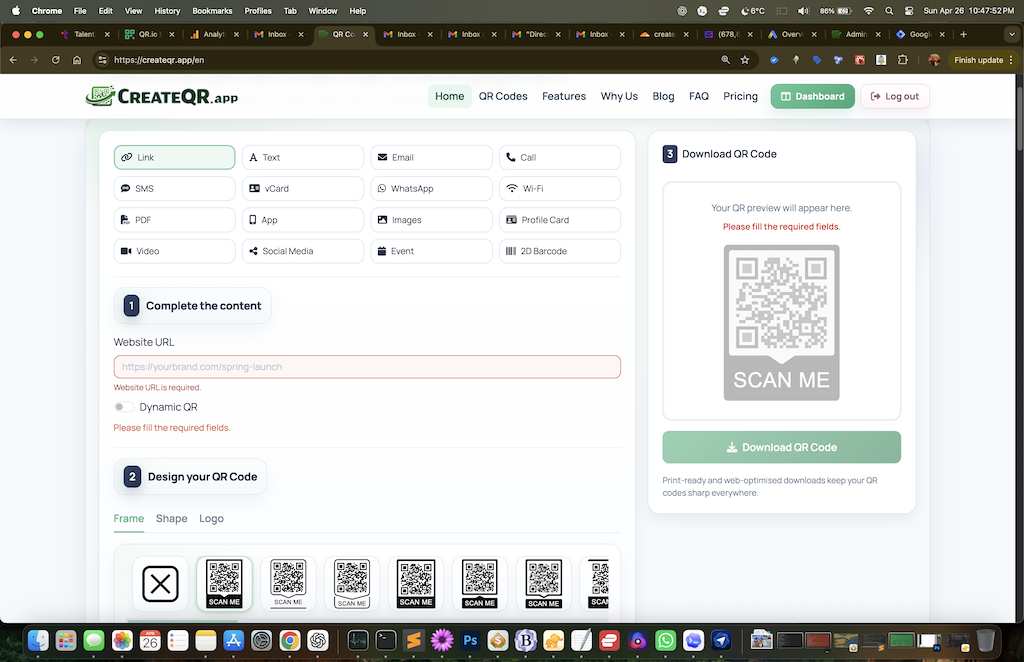Go to the Pricing page
The width and height of the screenshot is (1024, 662).
coord(740,96)
